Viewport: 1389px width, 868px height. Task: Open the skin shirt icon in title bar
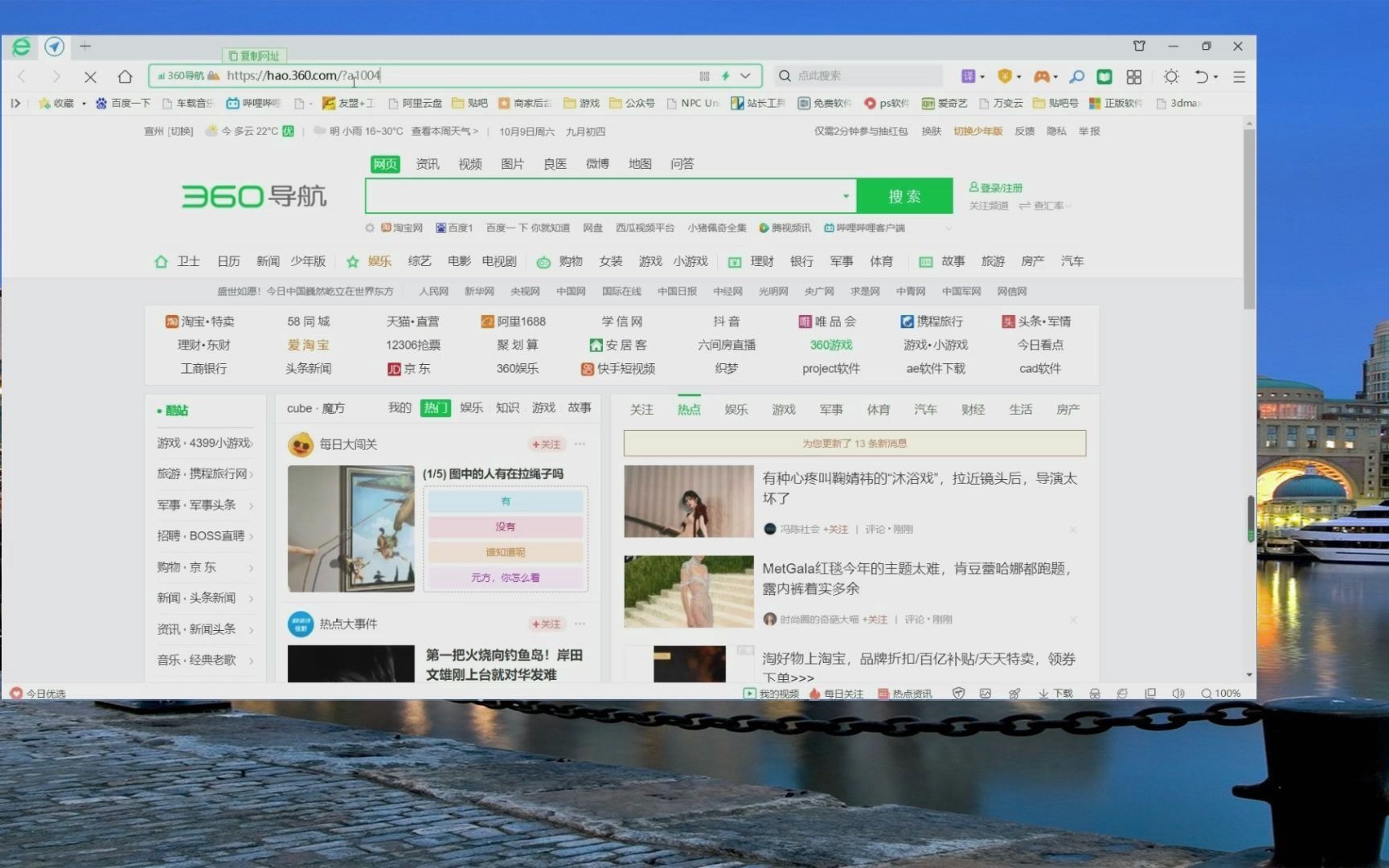tap(1139, 46)
